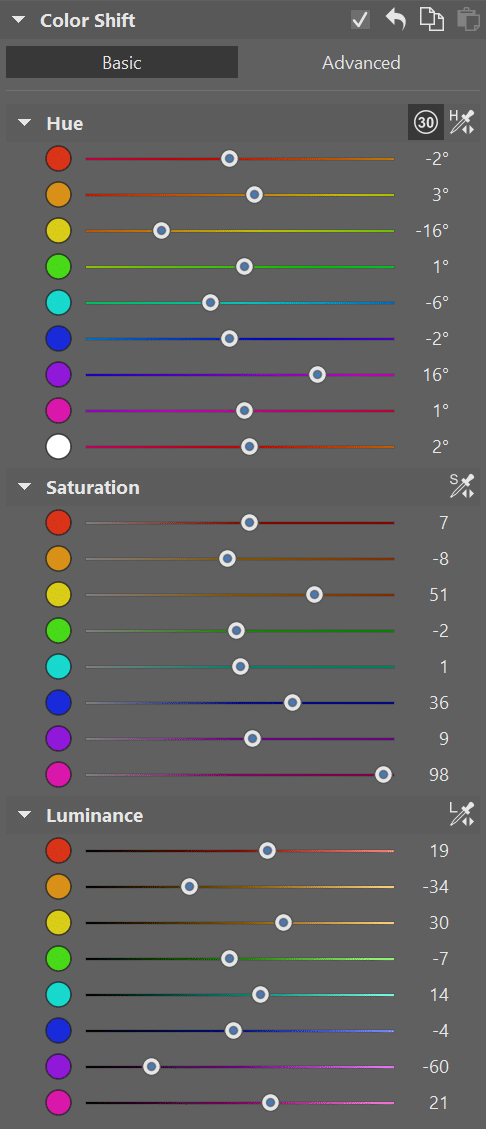Click the paste settings clipboard icon

pyautogui.click(x=467, y=19)
